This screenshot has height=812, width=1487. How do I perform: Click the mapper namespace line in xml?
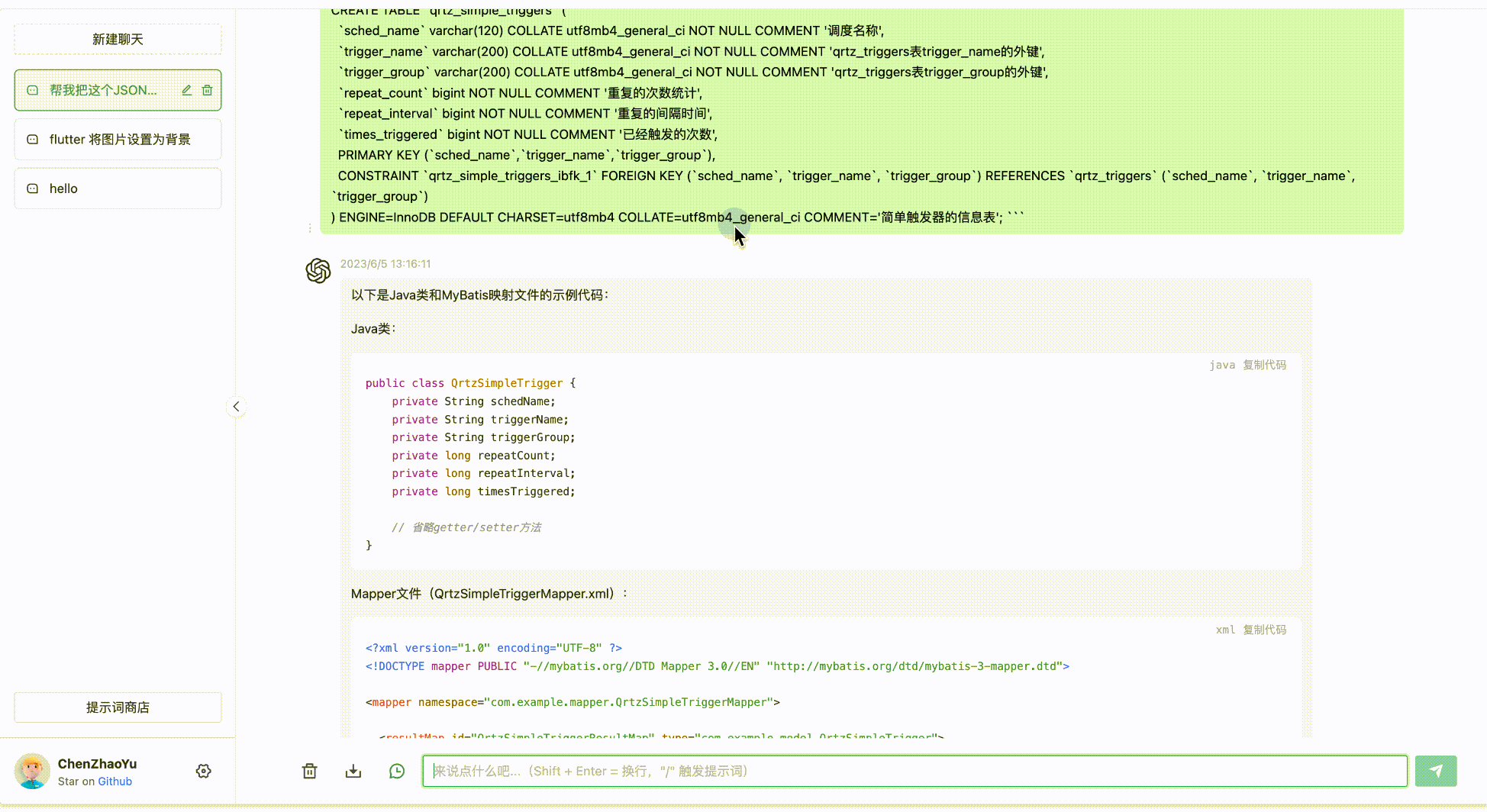pos(573,702)
